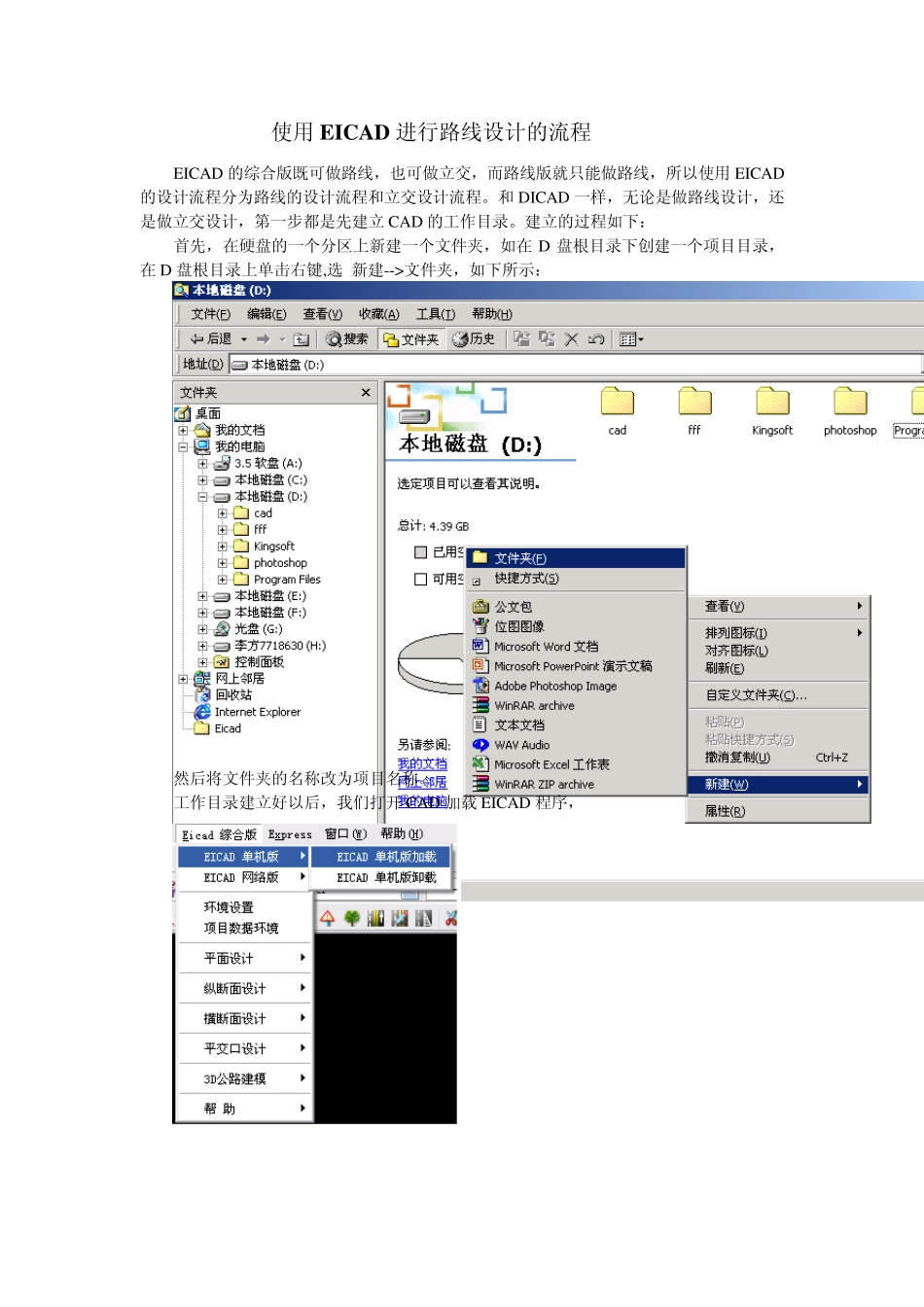The image size is (924, 1307).
Task: Open the Forward button history dropdown arrow
Action: coord(282,339)
